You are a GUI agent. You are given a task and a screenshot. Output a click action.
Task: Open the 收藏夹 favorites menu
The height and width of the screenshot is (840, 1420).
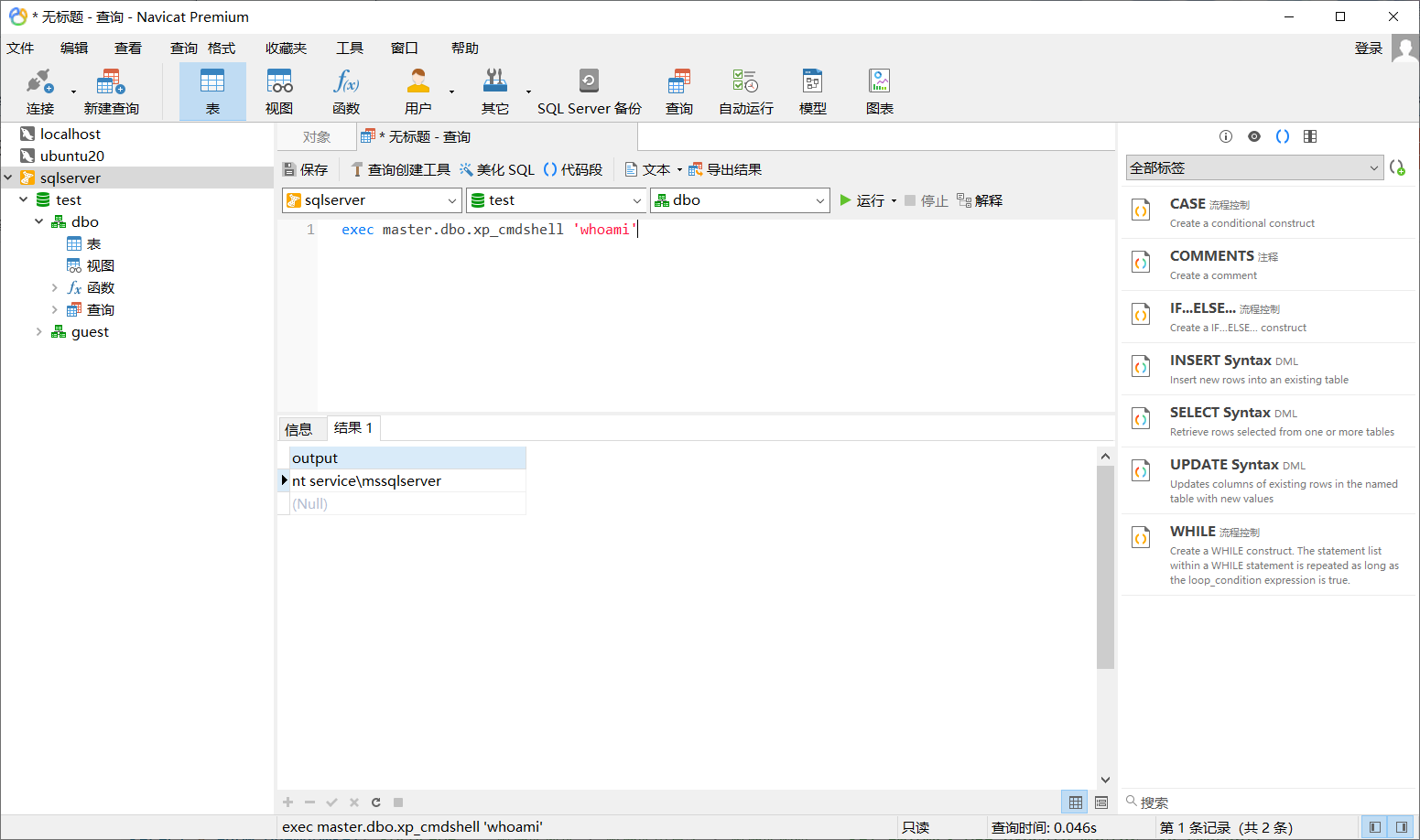(x=286, y=48)
